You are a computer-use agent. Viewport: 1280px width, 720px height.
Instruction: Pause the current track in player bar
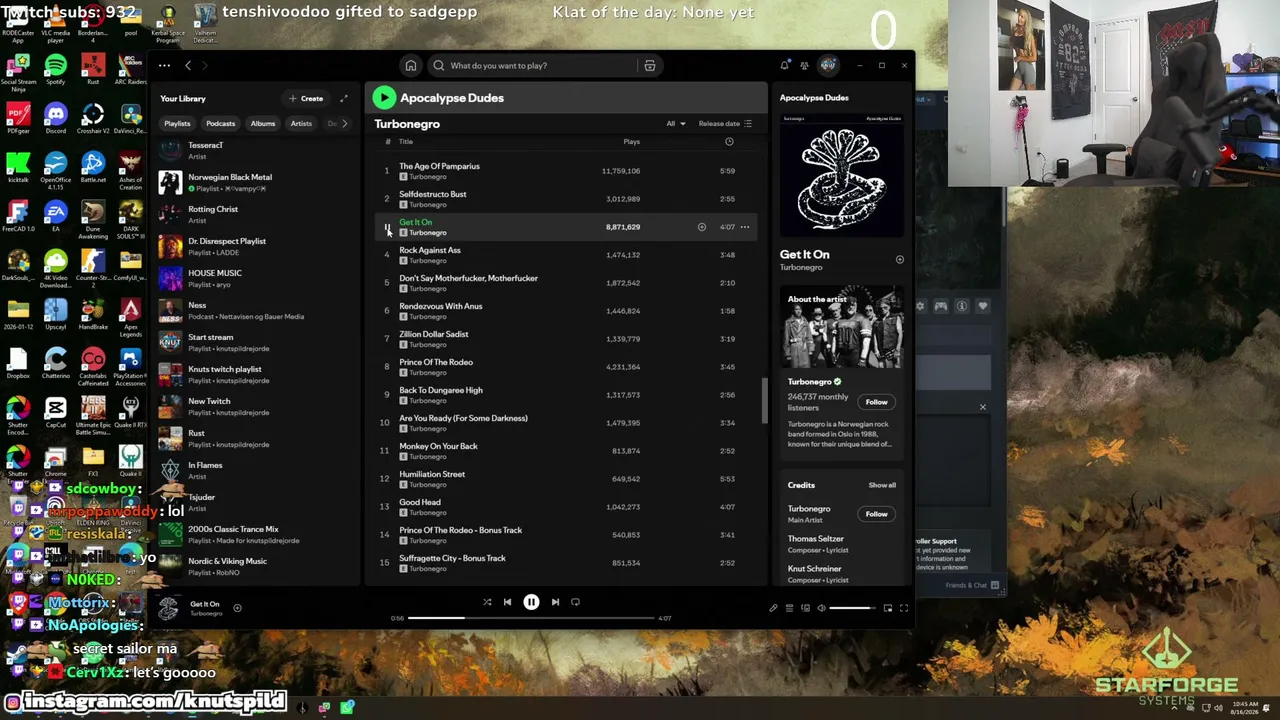pyautogui.click(x=531, y=602)
